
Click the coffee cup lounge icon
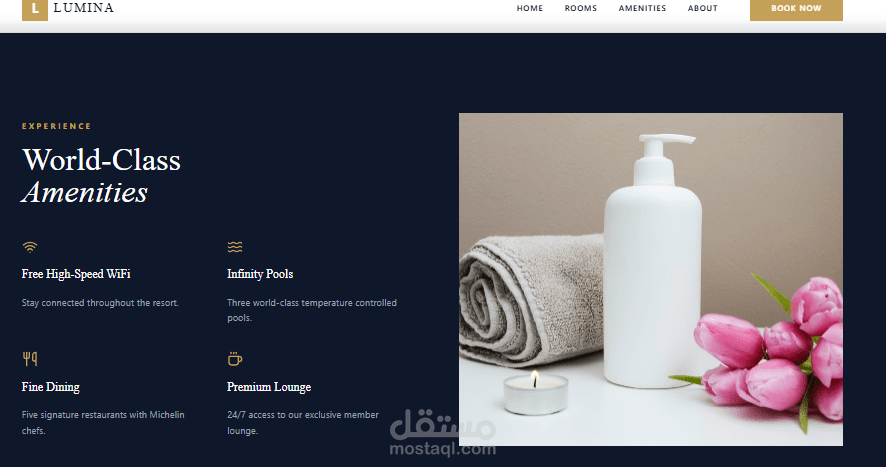234,358
